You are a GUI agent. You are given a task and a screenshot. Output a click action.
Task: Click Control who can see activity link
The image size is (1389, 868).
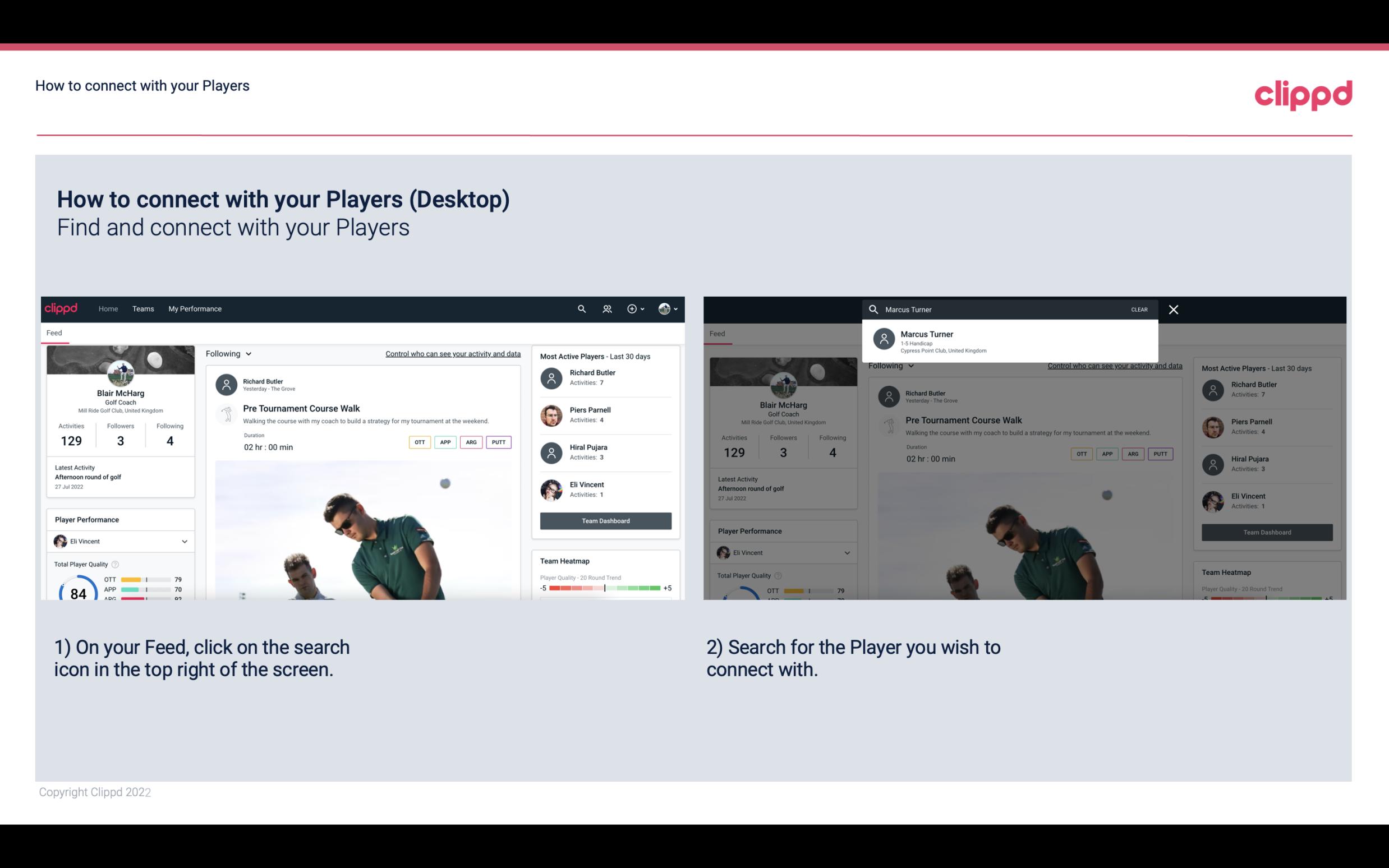pos(452,353)
